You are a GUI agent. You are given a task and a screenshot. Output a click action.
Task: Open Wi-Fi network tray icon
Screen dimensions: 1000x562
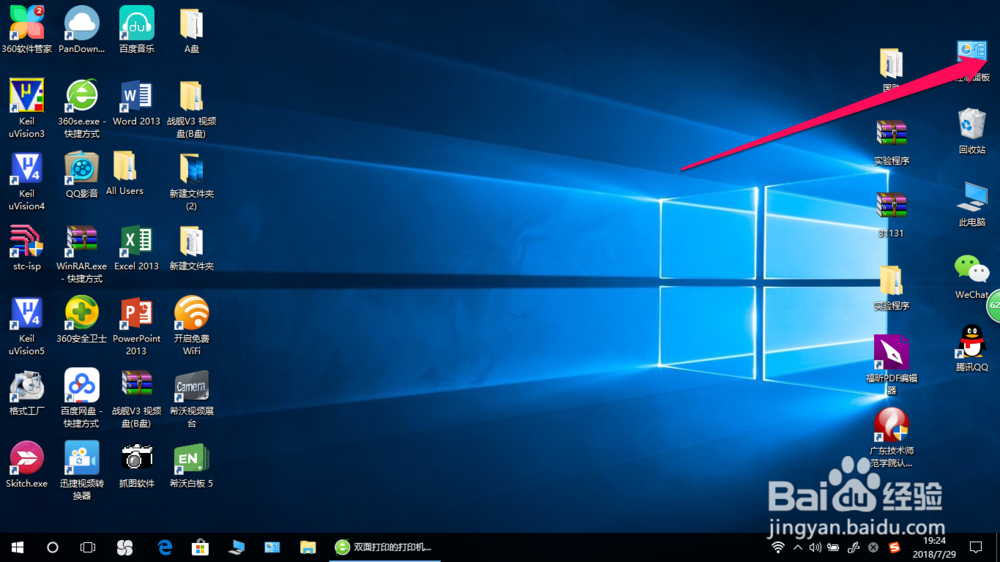coord(777,547)
